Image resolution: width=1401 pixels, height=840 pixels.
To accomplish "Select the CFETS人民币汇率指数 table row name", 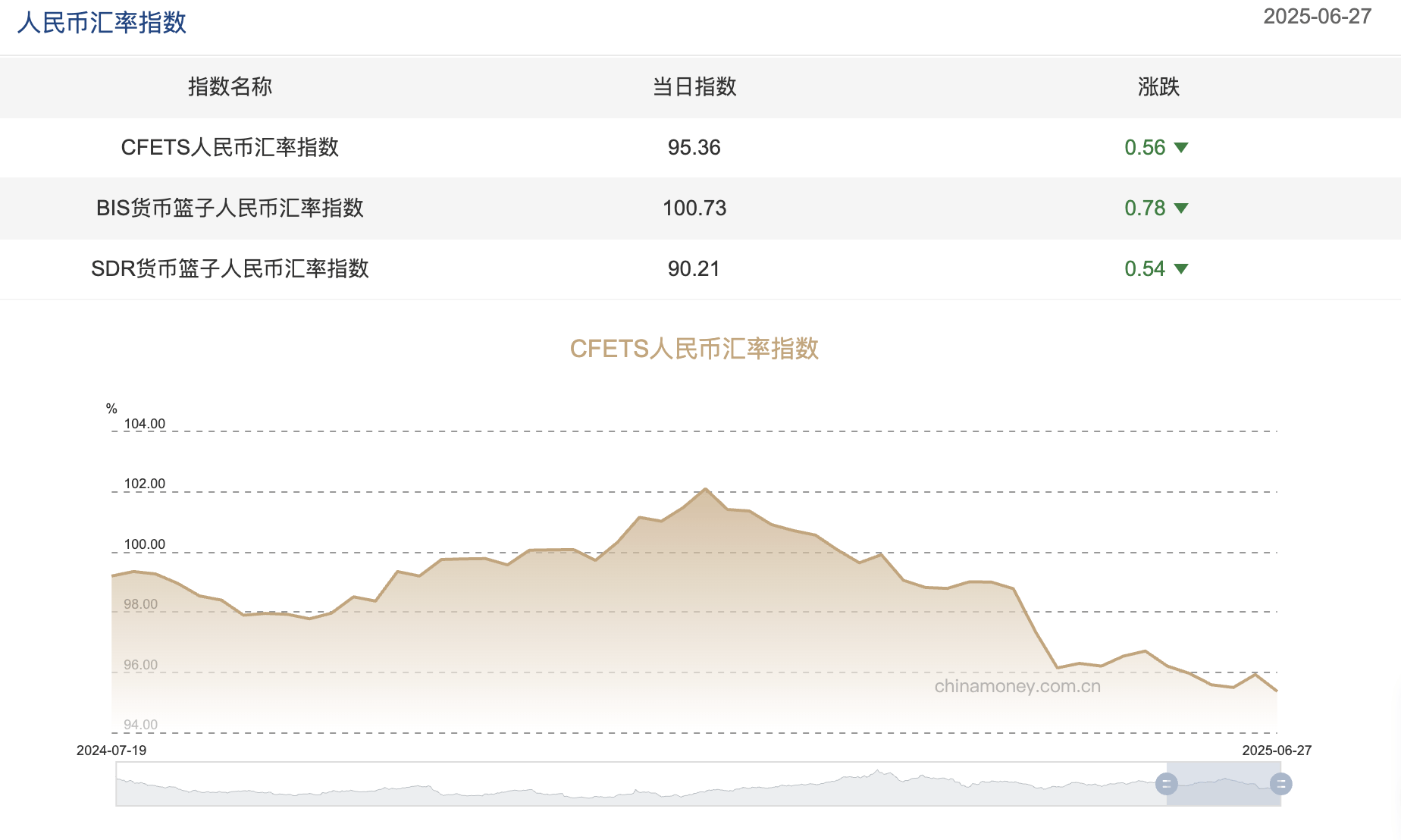I will coord(230,147).
